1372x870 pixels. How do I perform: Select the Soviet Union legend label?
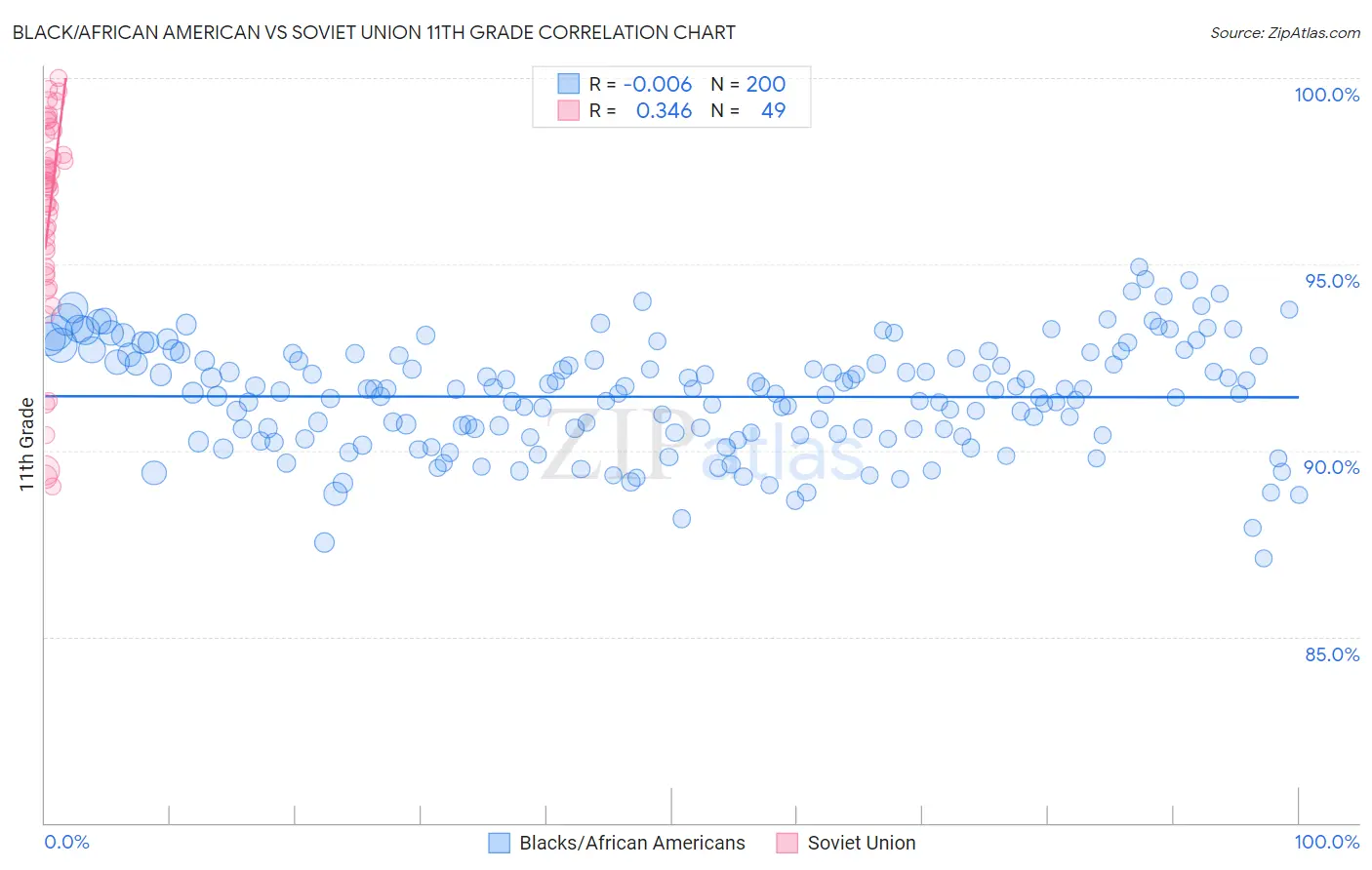point(862,843)
